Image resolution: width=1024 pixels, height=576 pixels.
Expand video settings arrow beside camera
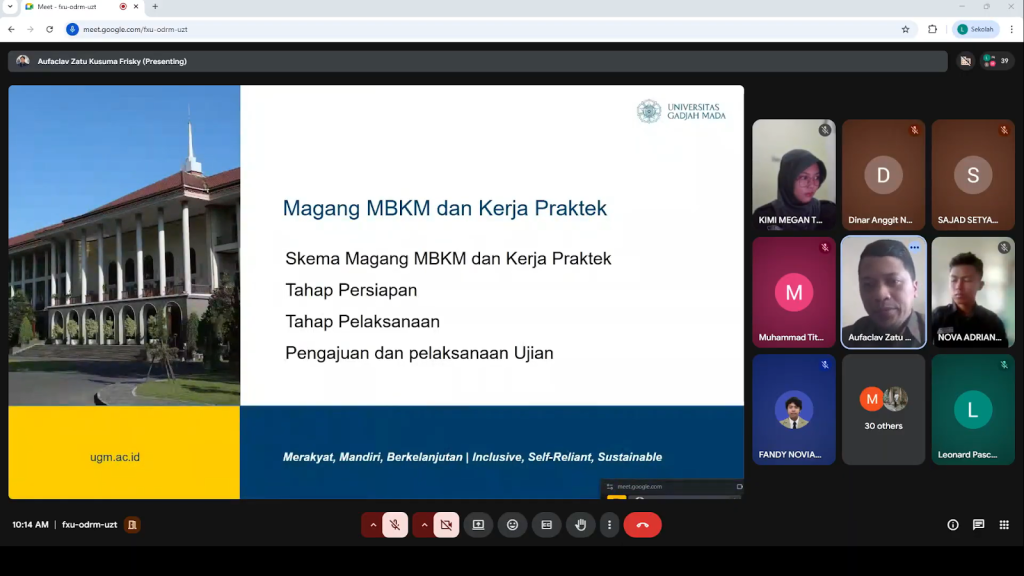coord(424,525)
